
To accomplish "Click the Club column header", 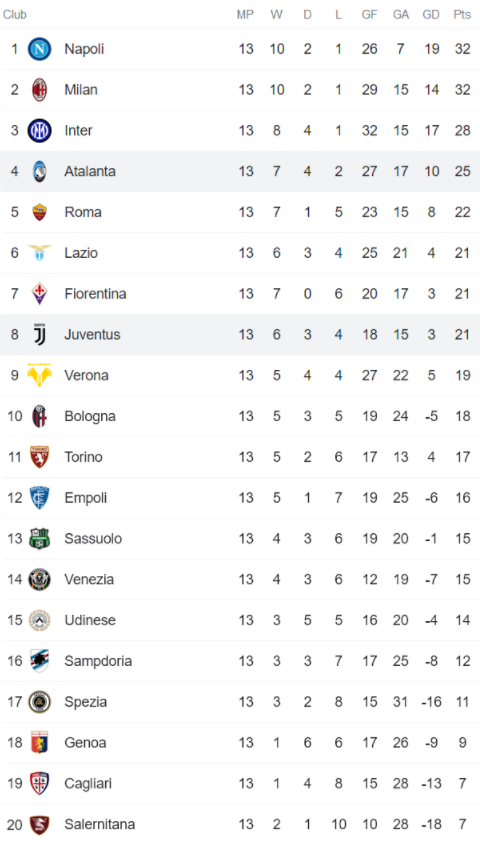I will [14, 14].
